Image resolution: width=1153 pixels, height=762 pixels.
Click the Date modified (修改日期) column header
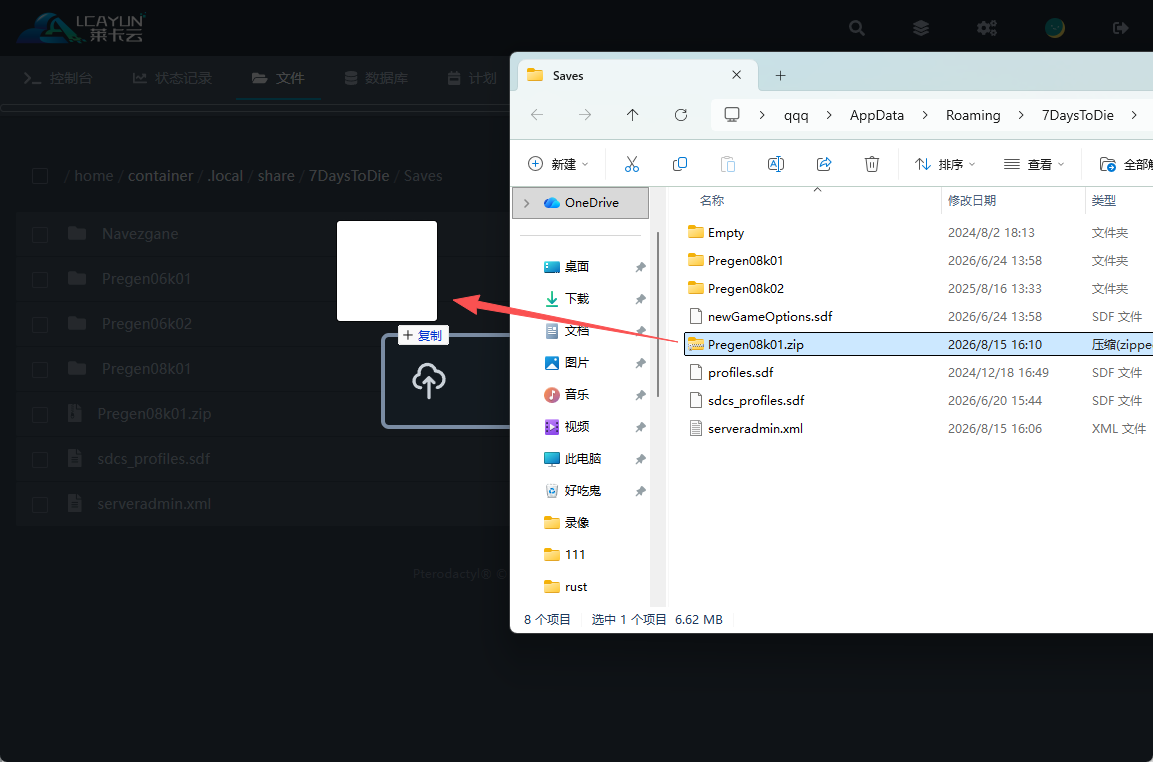pyautogui.click(x=972, y=200)
